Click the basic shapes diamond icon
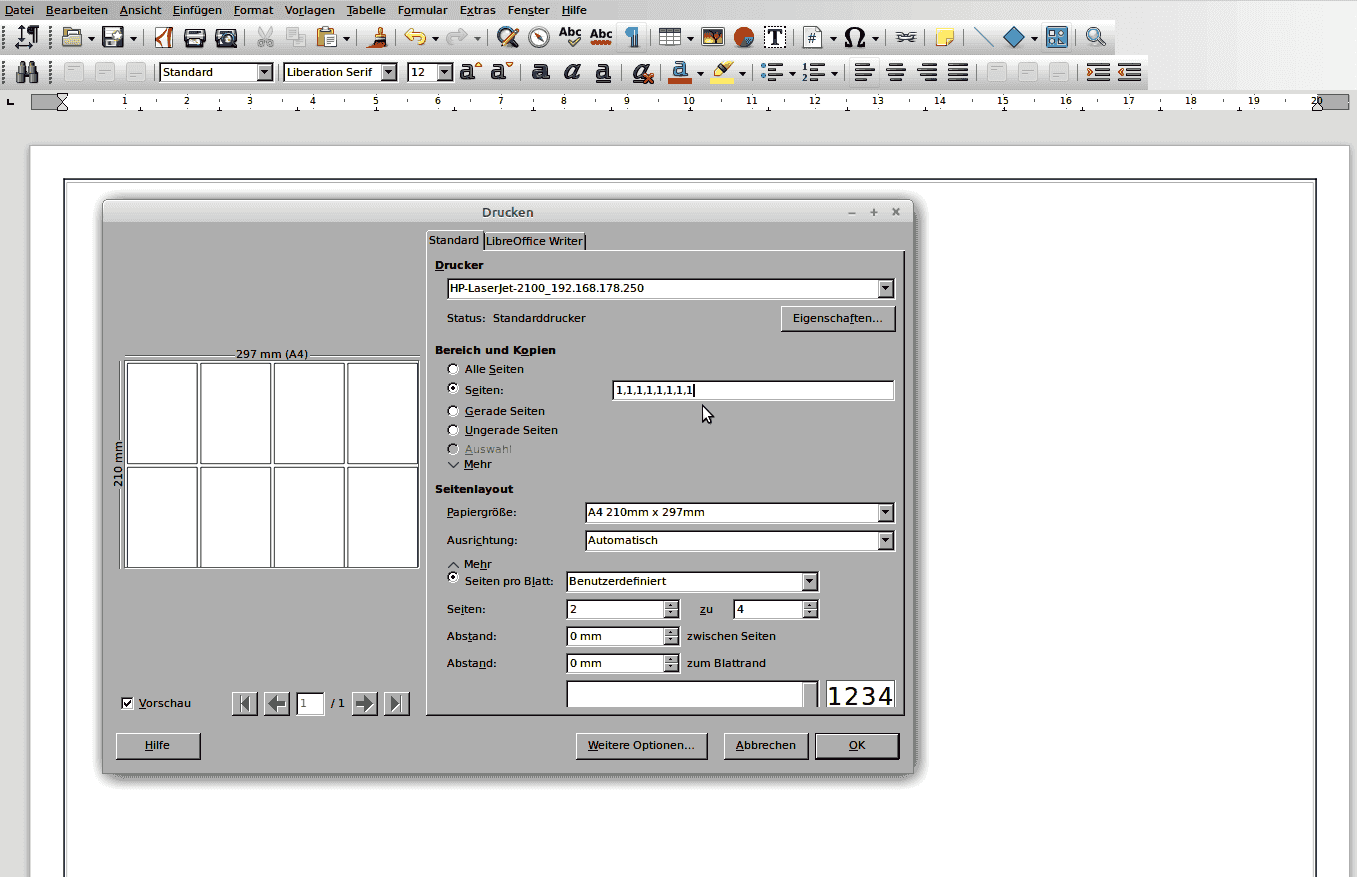Image resolution: width=1357 pixels, height=877 pixels. pos(1014,38)
